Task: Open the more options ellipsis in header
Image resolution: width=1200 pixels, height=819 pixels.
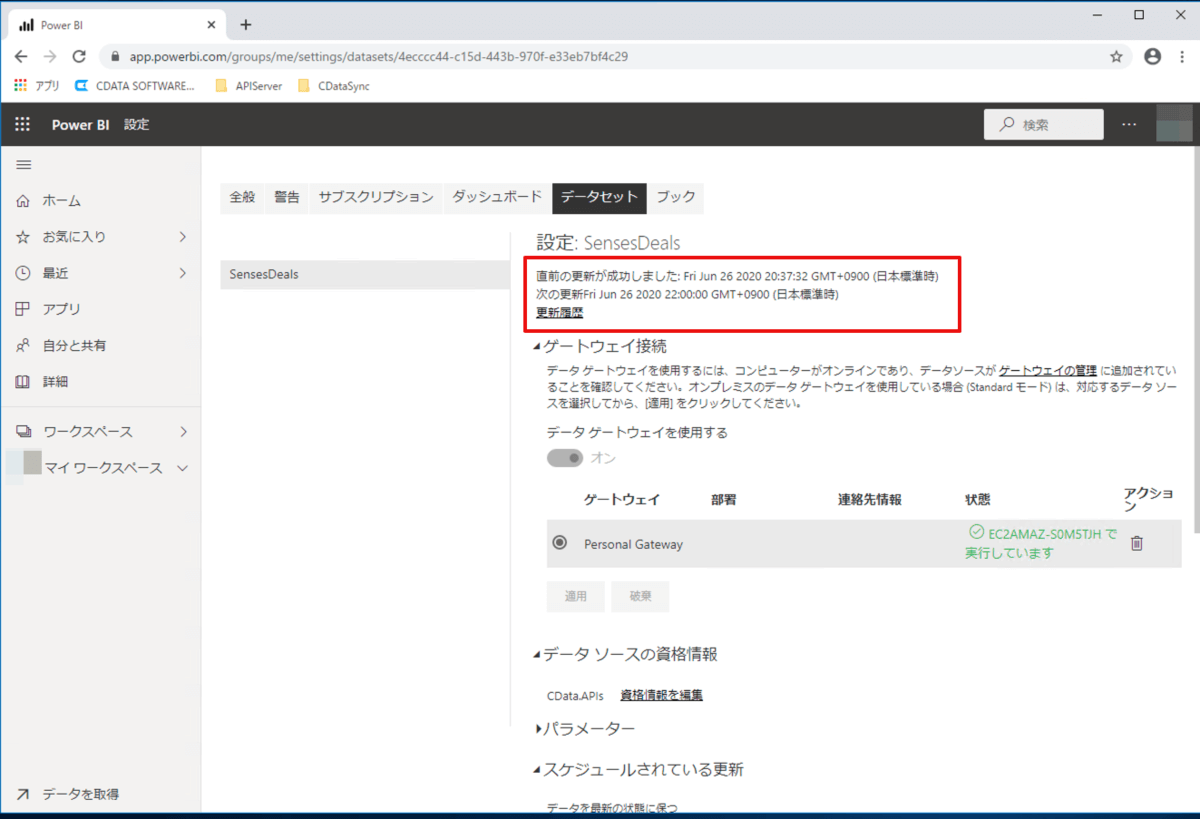Action: click(1129, 125)
